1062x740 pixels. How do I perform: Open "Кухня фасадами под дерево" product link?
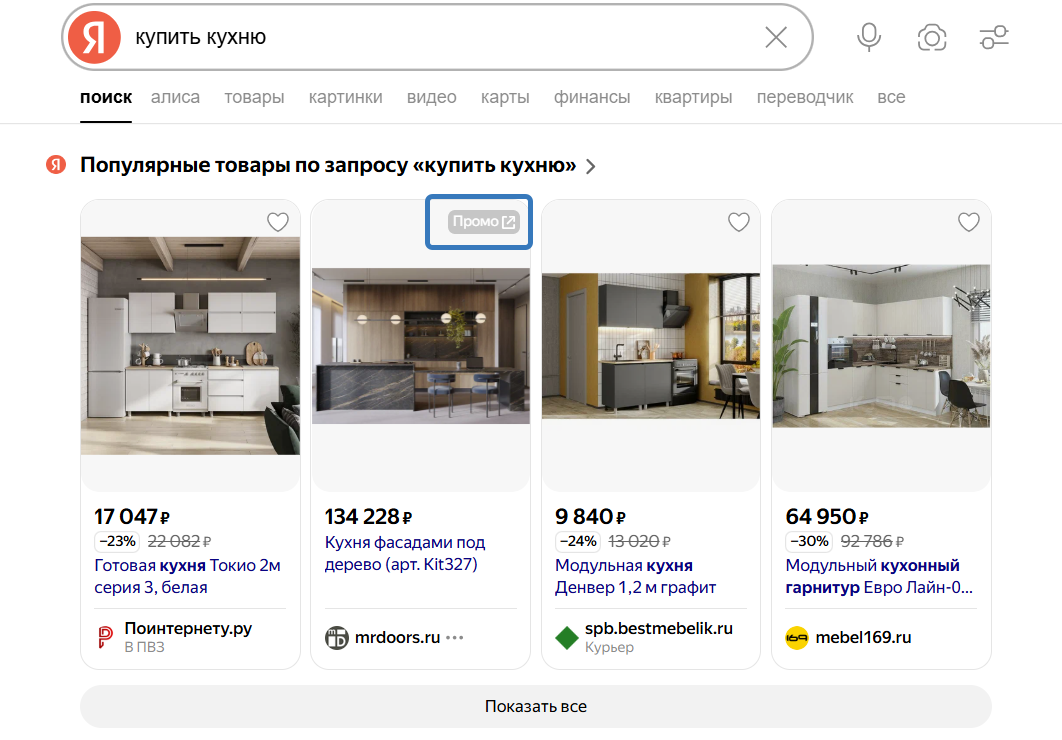(404, 553)
